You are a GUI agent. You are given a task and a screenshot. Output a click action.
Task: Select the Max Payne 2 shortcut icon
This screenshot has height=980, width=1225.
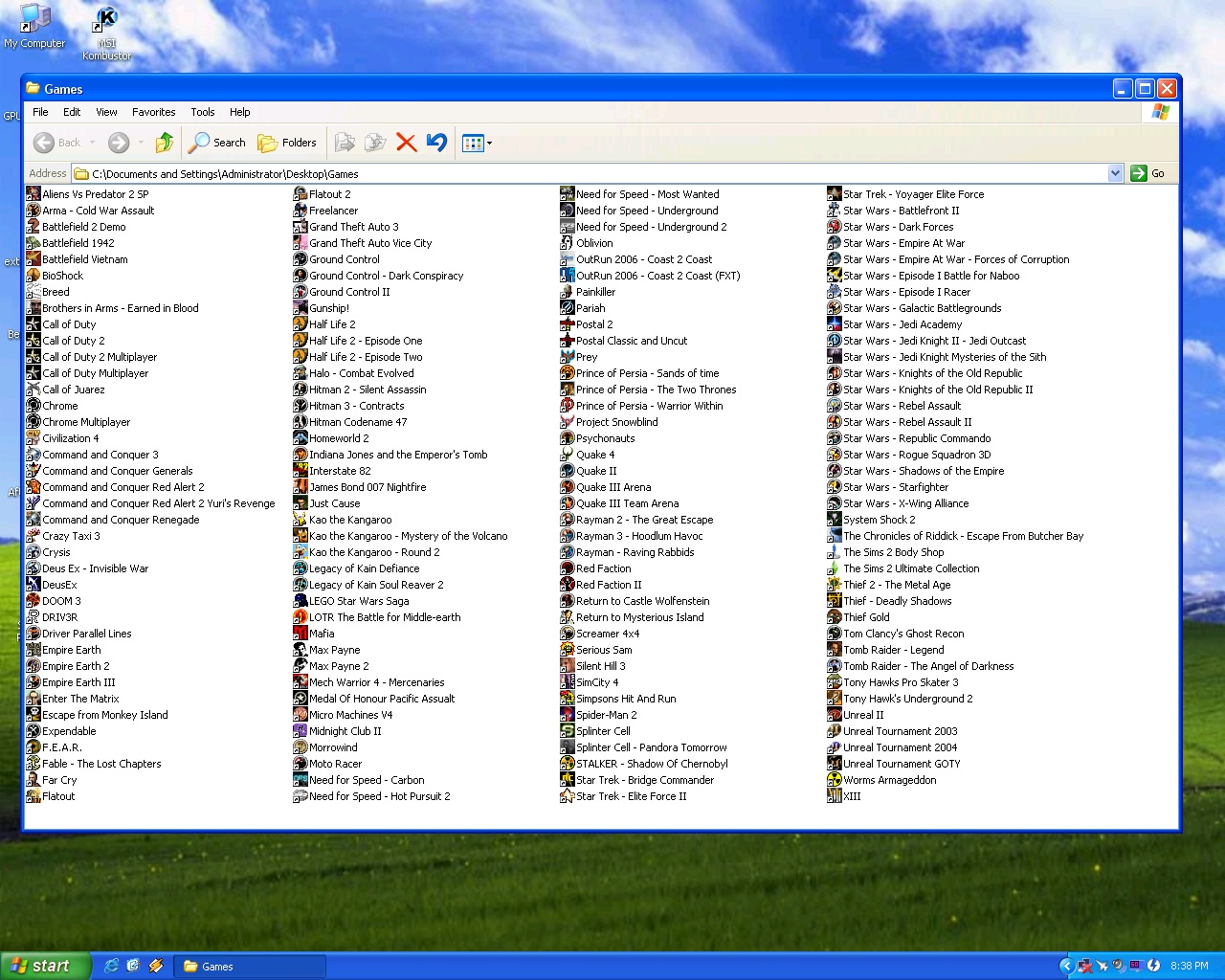301,666
